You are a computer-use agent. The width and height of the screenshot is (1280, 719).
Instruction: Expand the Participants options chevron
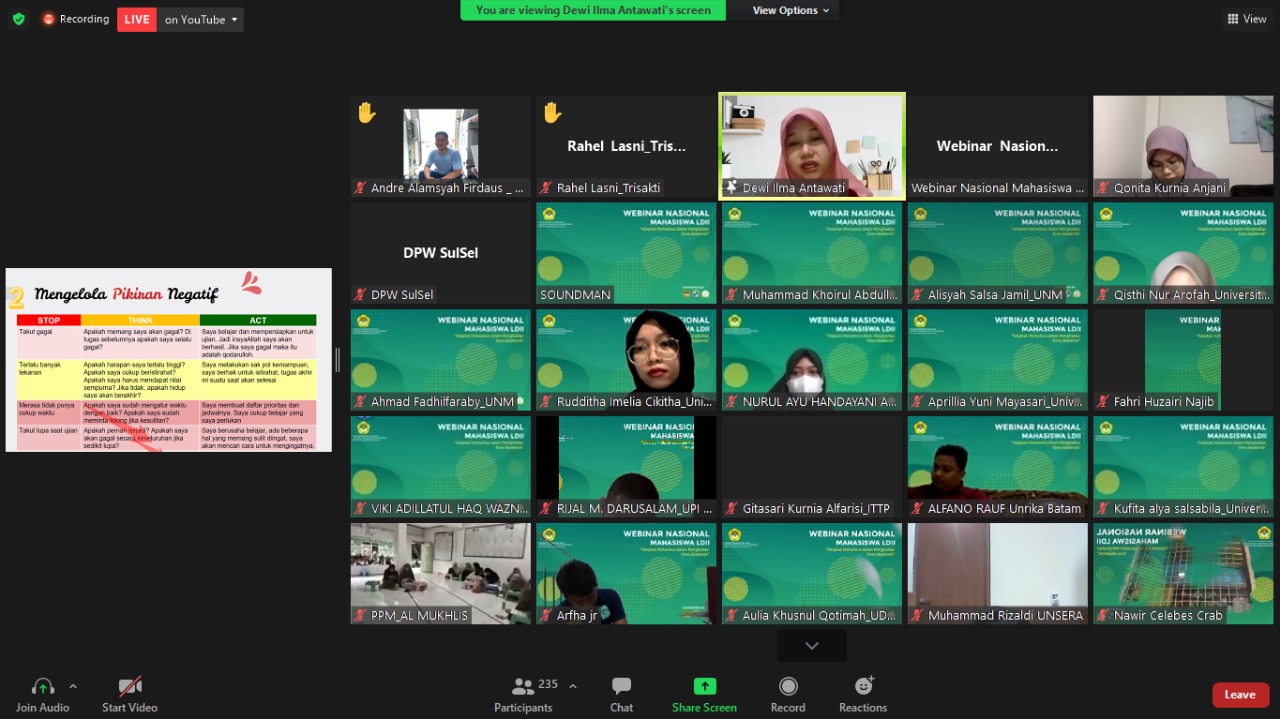573,686
